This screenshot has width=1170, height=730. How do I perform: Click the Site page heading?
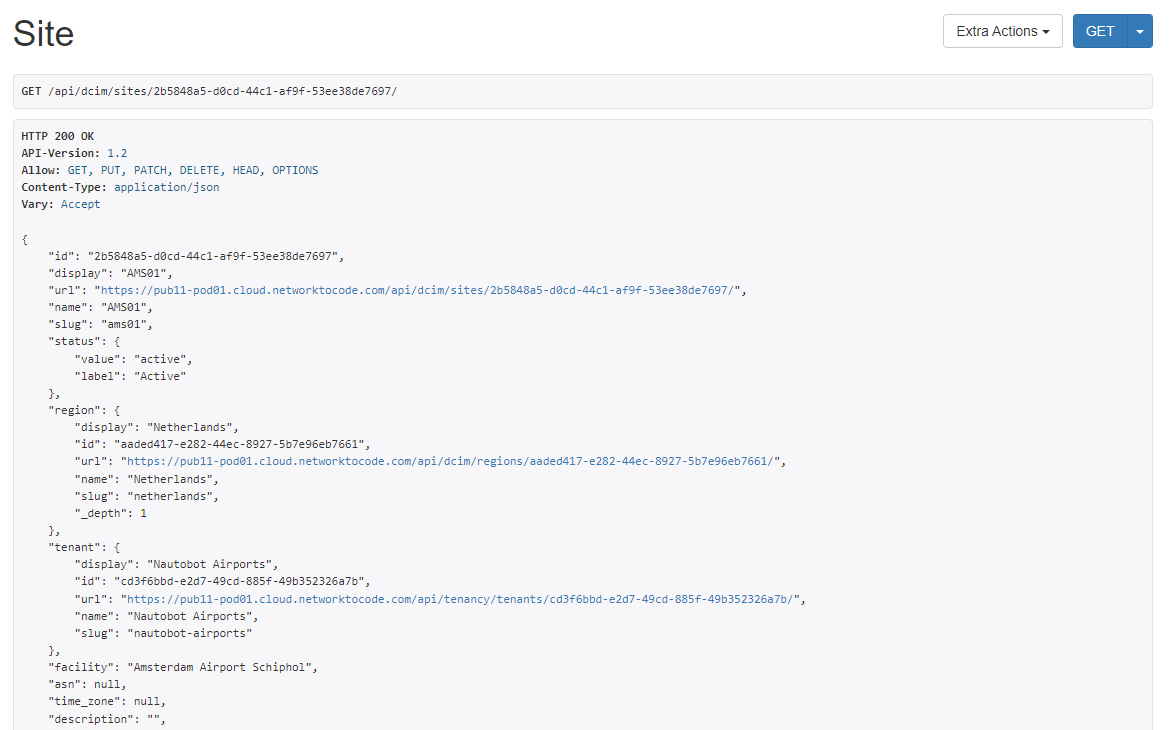[x=43, y=34]
